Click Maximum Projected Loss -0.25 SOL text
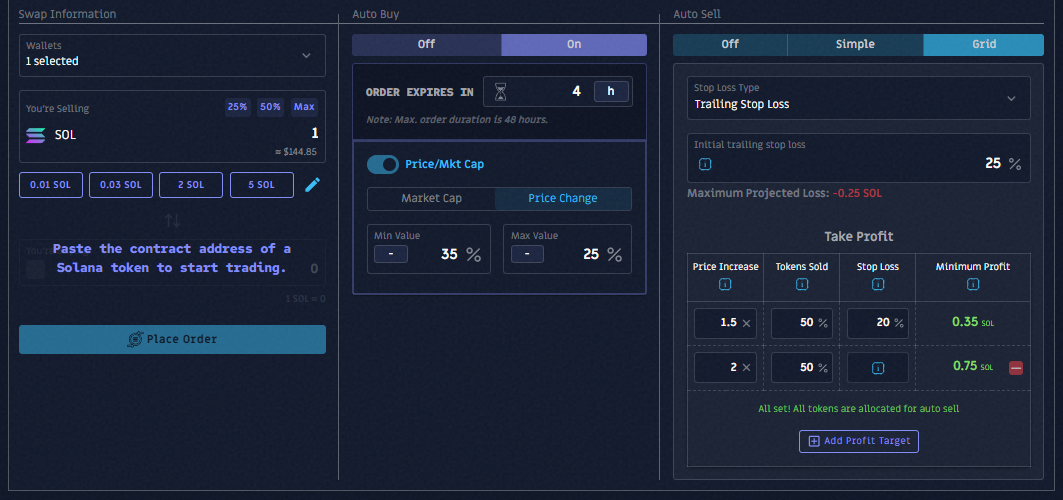This screenshot has height=500, width=1063. (784, 193)
